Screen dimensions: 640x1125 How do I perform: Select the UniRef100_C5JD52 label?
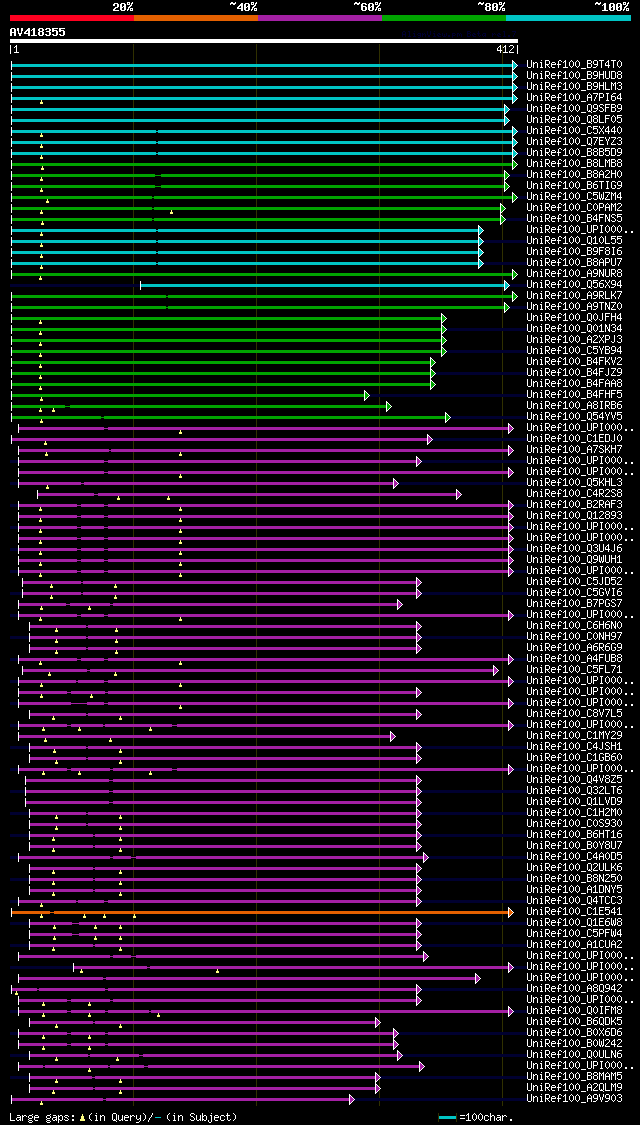pos(574,581)
